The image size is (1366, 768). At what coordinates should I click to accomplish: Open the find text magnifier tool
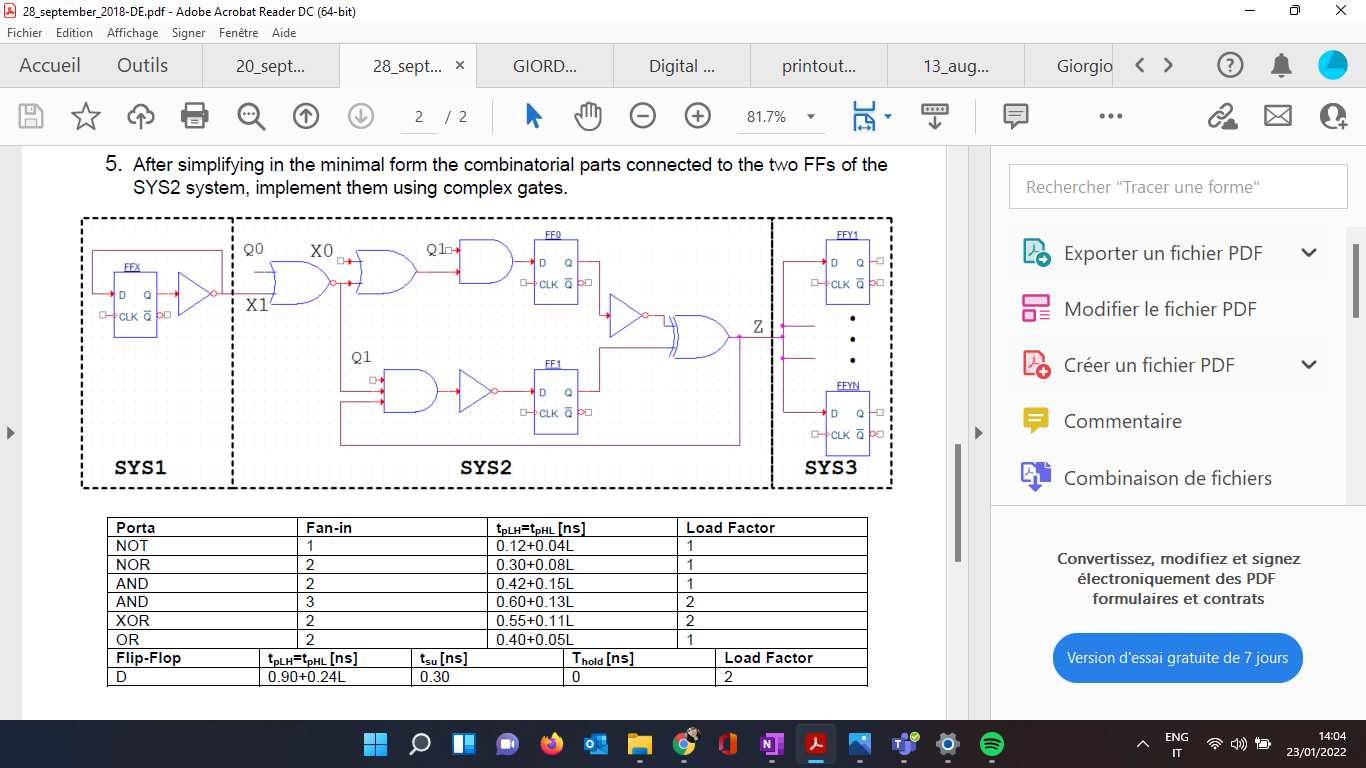pyautogui.click(x=251, y=116)
